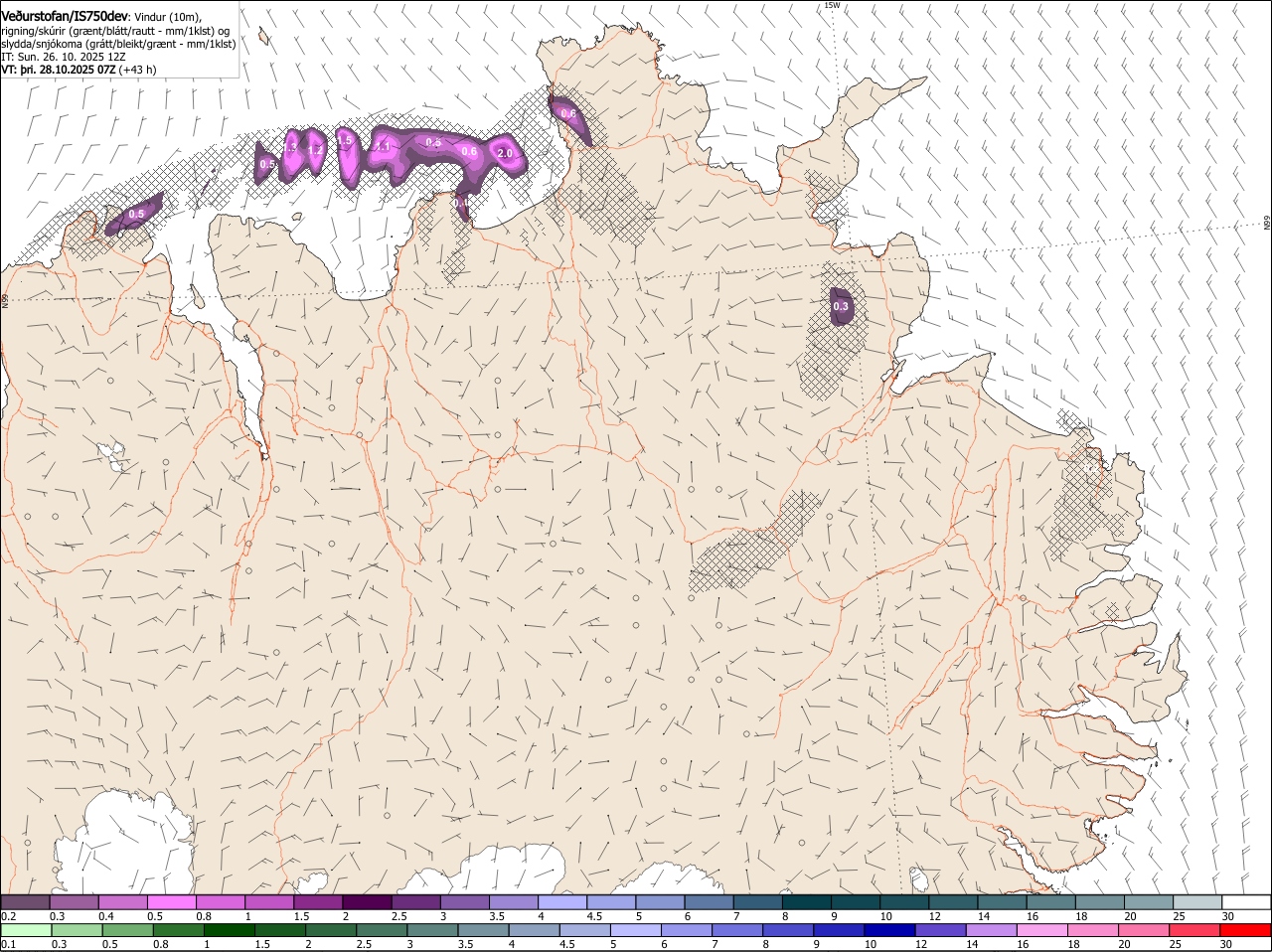Click the 1.2 precipitation value label
Viewport: 1272px width, 952px height.
[314, 150]
